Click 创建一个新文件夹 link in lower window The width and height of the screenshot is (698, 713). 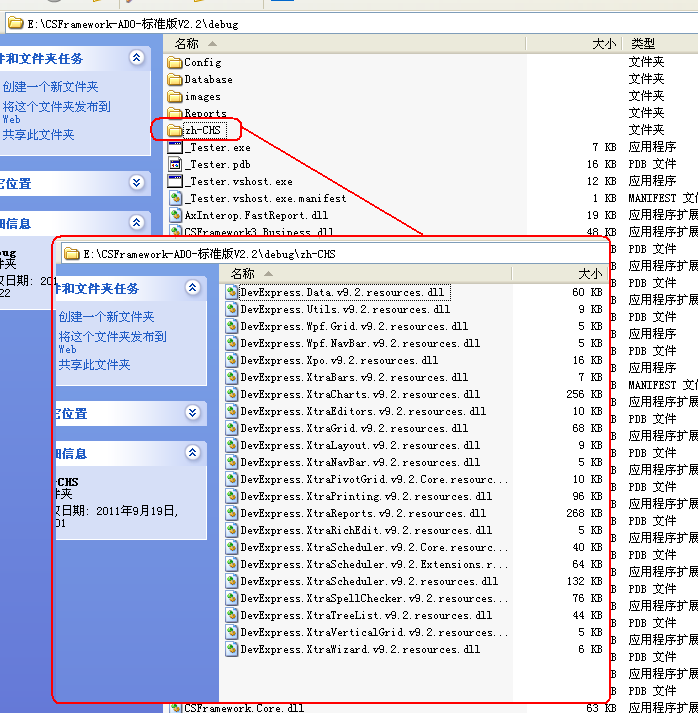(x=106, y=317)
